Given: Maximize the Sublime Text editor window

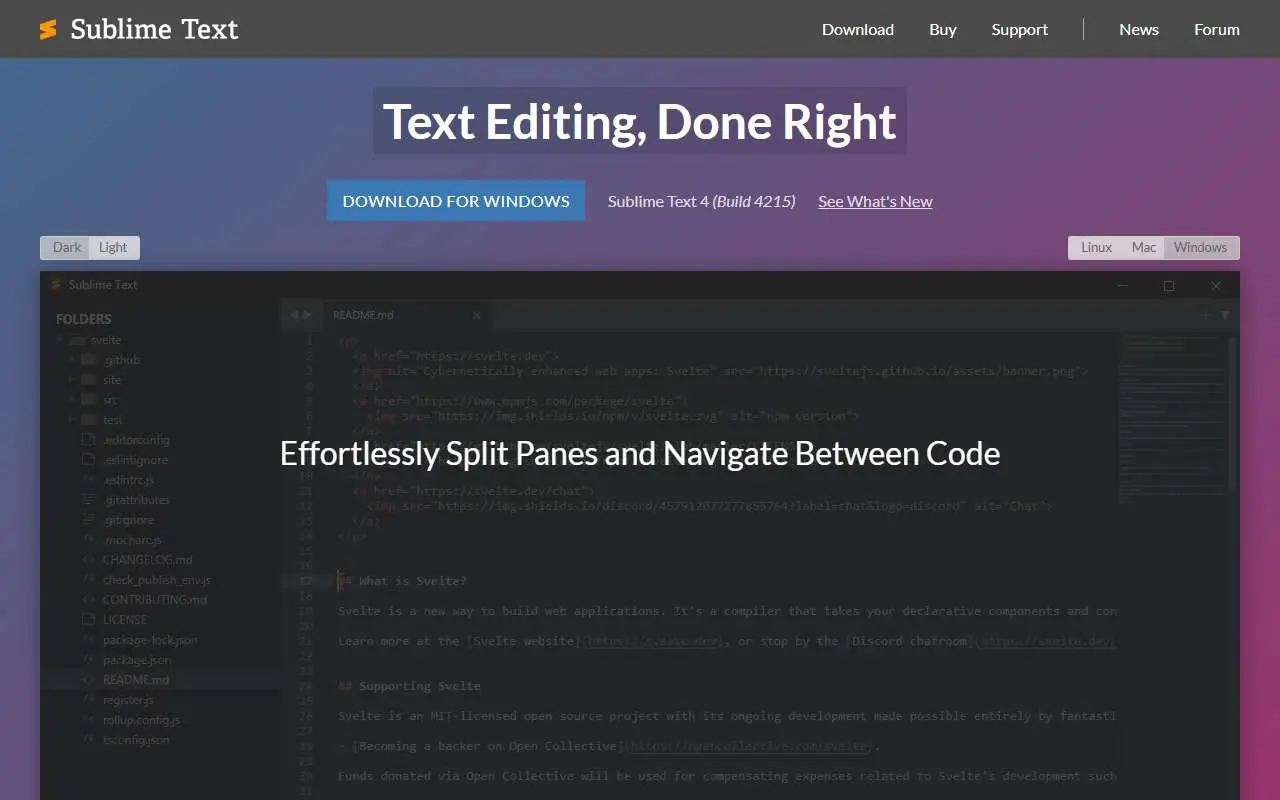Looking at the screenshot, I should click(x=1169, y=286).
